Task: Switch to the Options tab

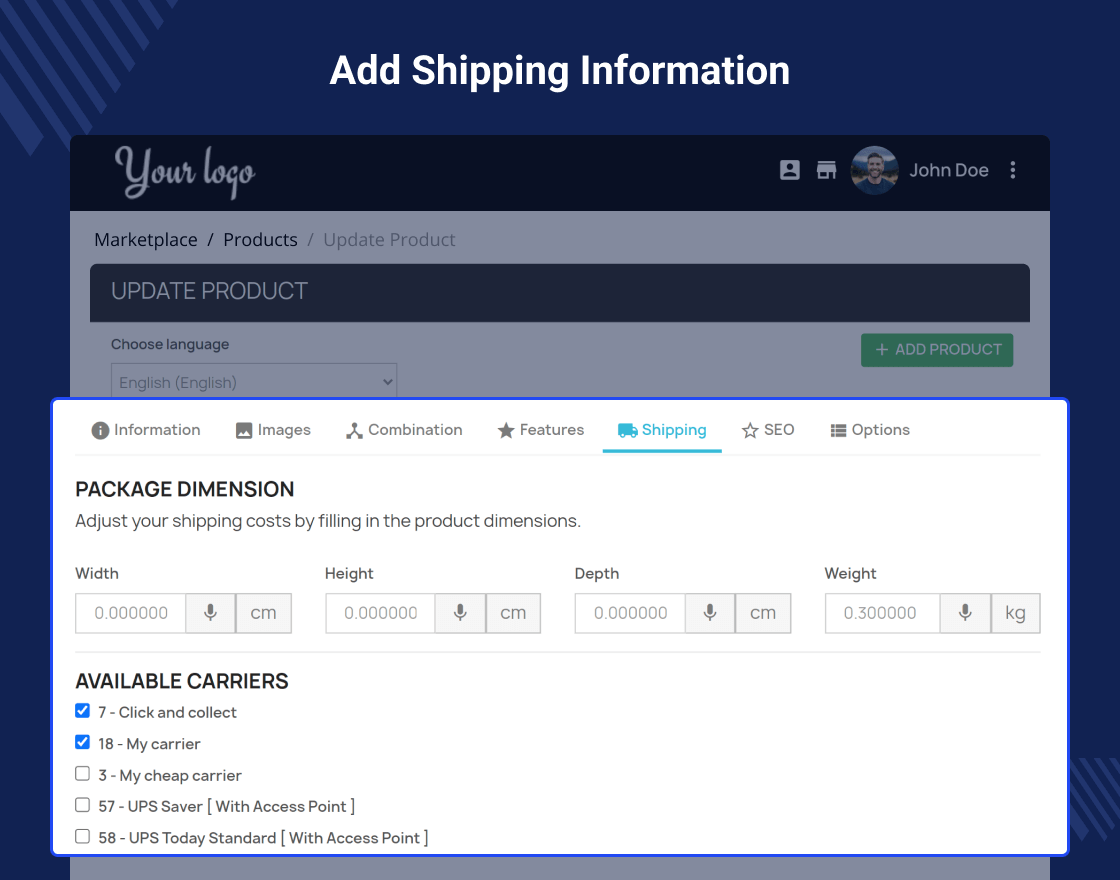Action: [x=870, y=430]
